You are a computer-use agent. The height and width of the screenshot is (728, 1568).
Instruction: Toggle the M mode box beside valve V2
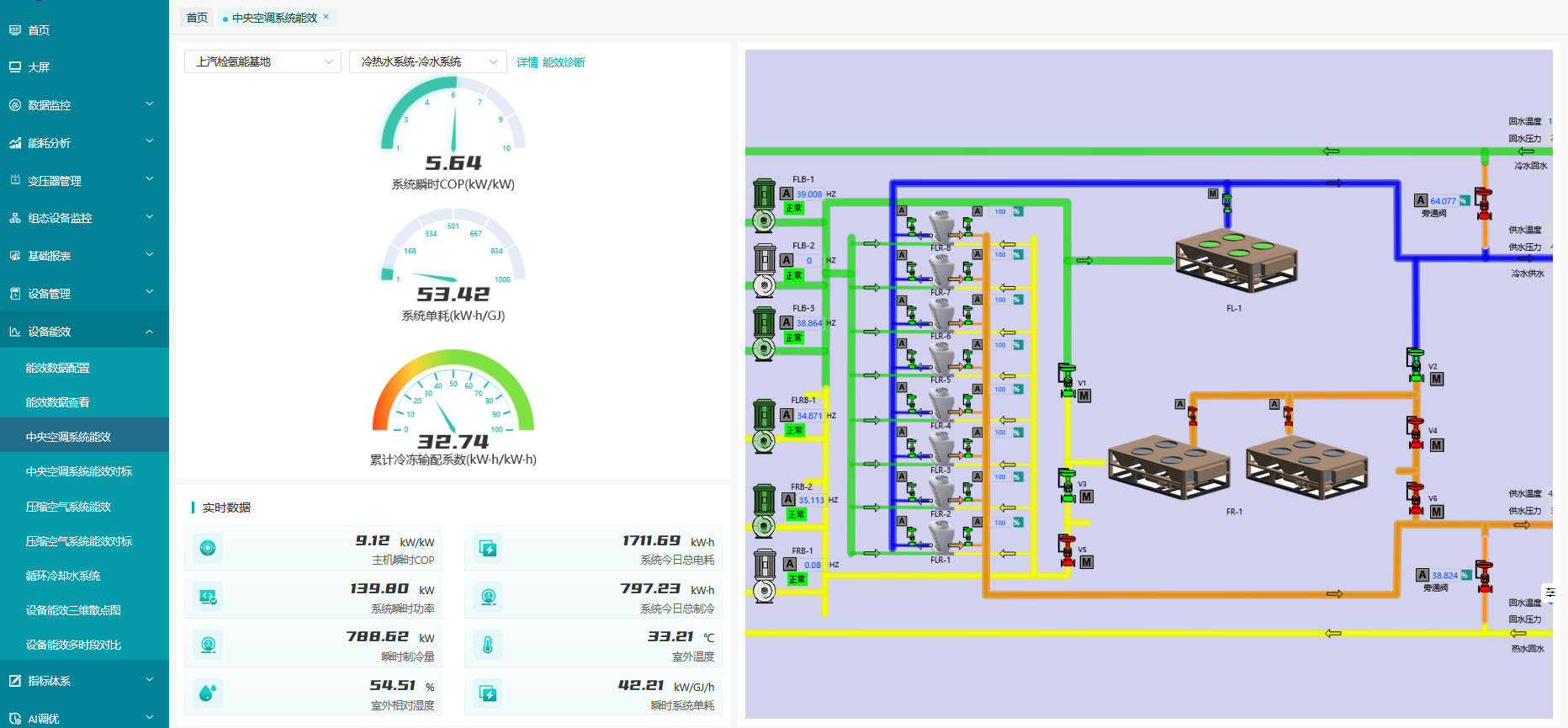(1437, 379)
